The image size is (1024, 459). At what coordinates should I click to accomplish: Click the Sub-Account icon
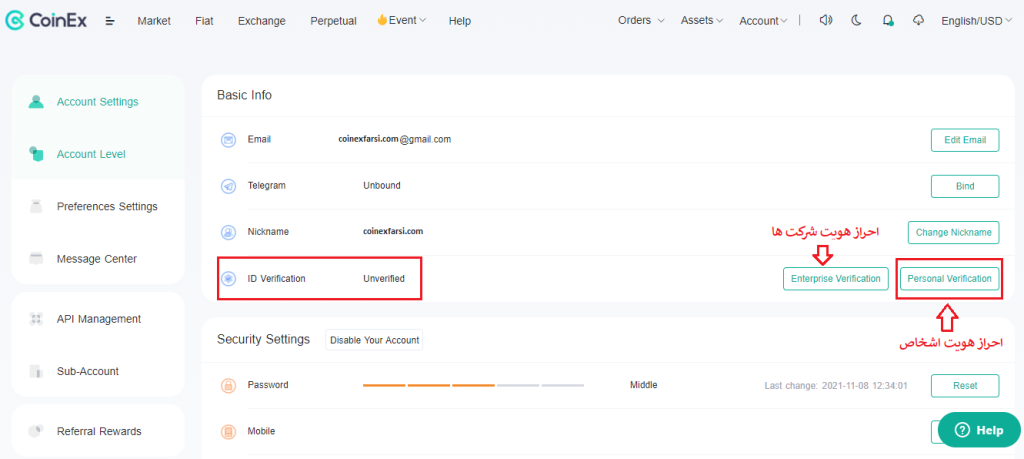tap(36, 371)
